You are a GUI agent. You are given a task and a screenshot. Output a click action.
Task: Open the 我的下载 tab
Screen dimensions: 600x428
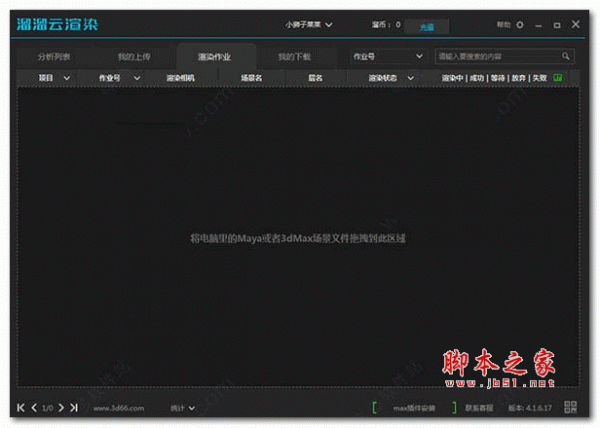pos(294,57)
